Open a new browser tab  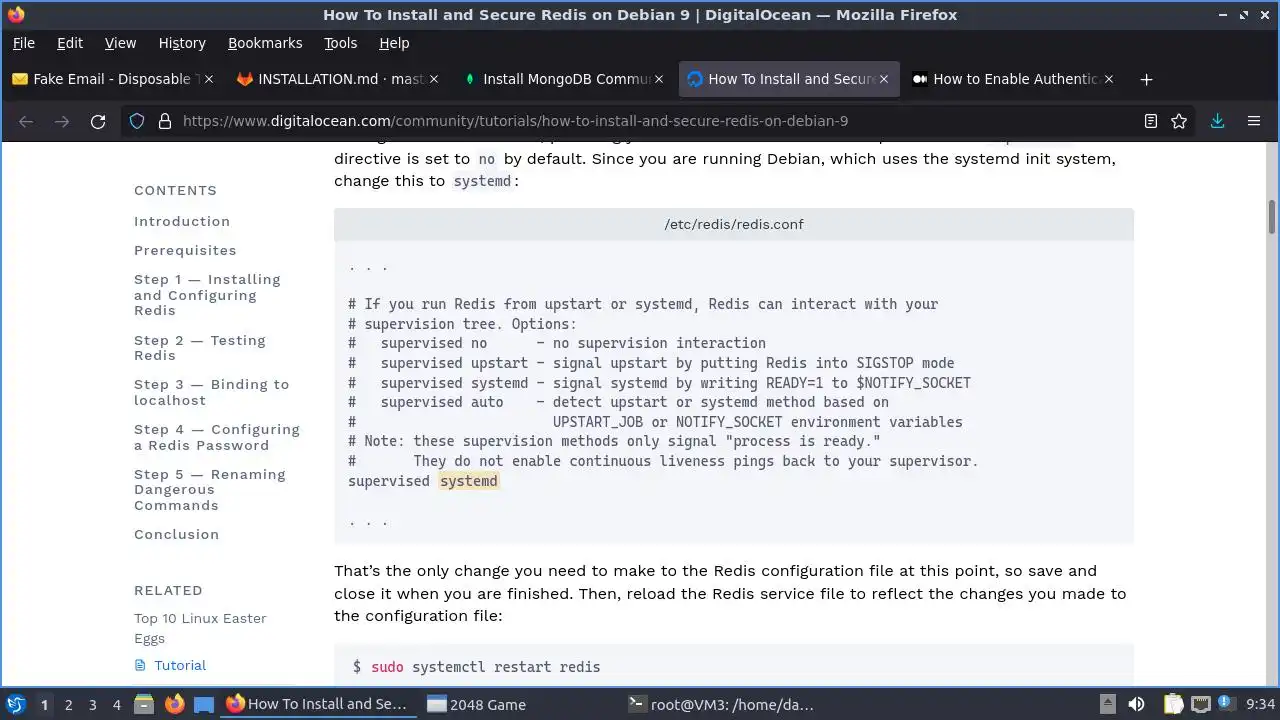coord(1146,79)
